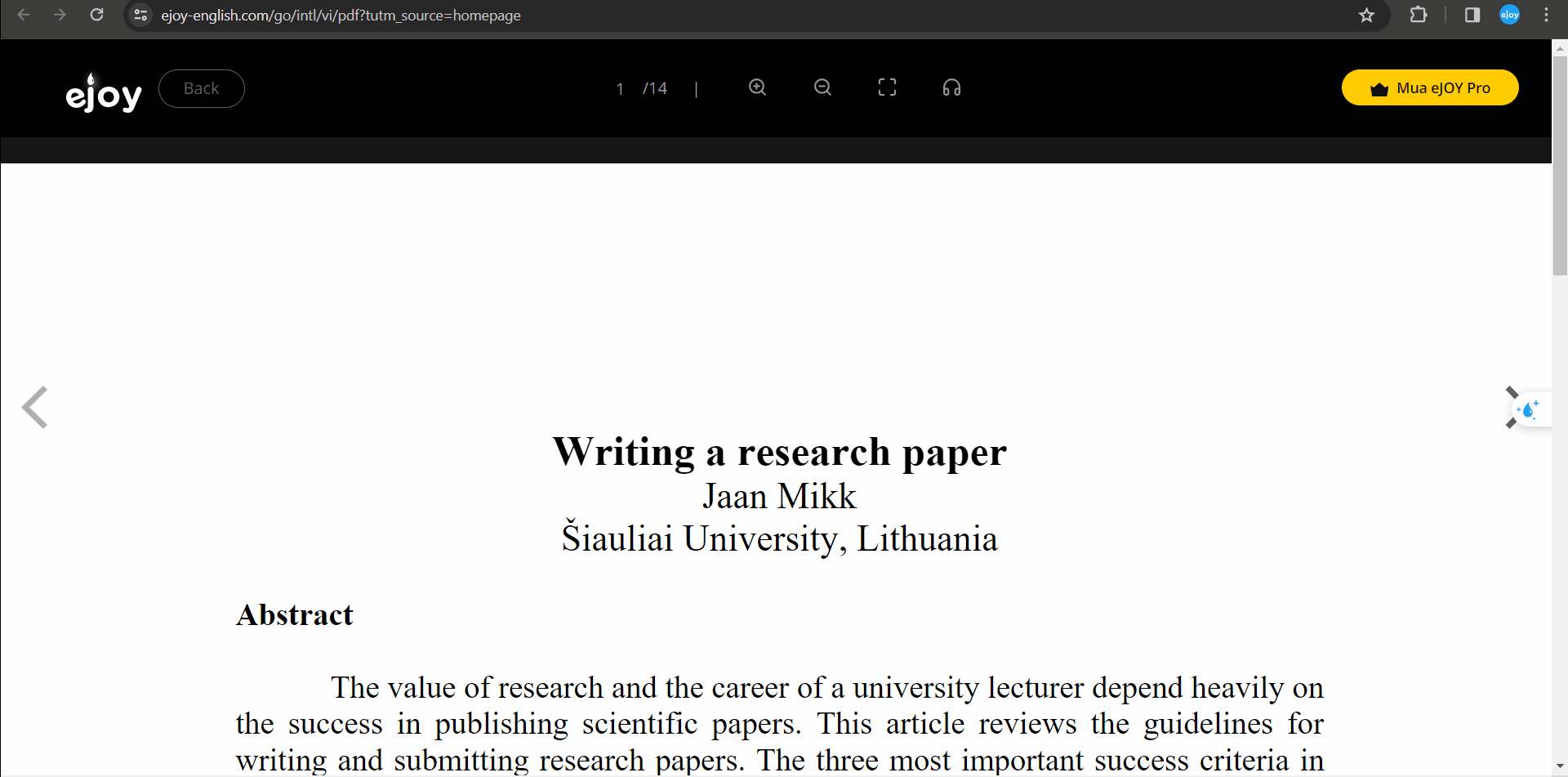Click the address bar URL
This screenshot has height=777, width=1568.
click(341, 16)
